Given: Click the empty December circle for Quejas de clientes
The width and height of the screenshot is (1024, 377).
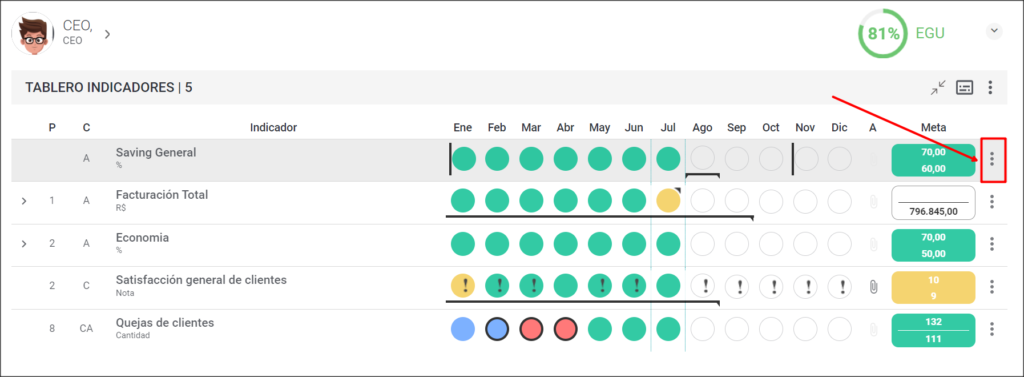Looking at the screenshot, I should pyautogui.click(x=839, y=329).
